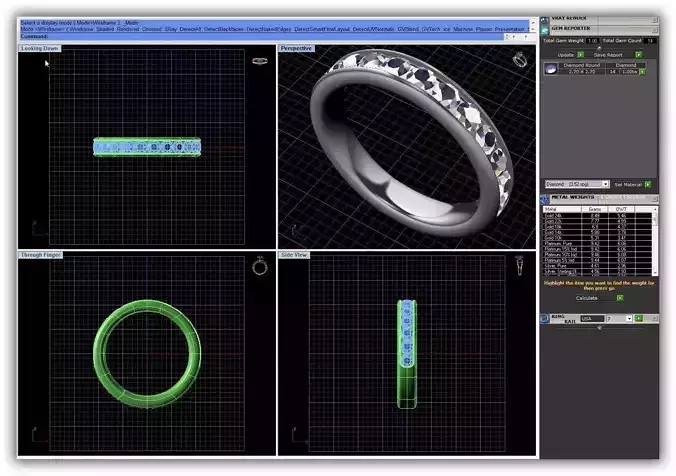The width and height of the screenshot is (676, 476).
Task: Click the green arrow in Diamond Round gem row
Action: 642,72
